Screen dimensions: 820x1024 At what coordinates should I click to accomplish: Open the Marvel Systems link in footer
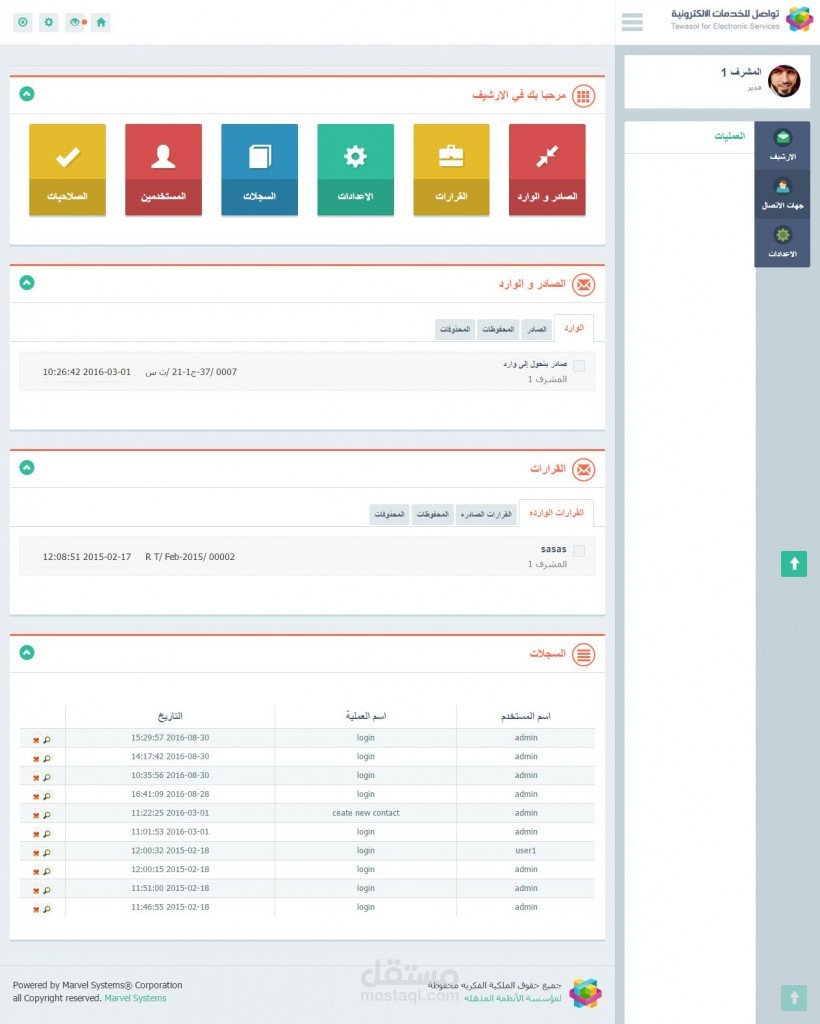135,997
